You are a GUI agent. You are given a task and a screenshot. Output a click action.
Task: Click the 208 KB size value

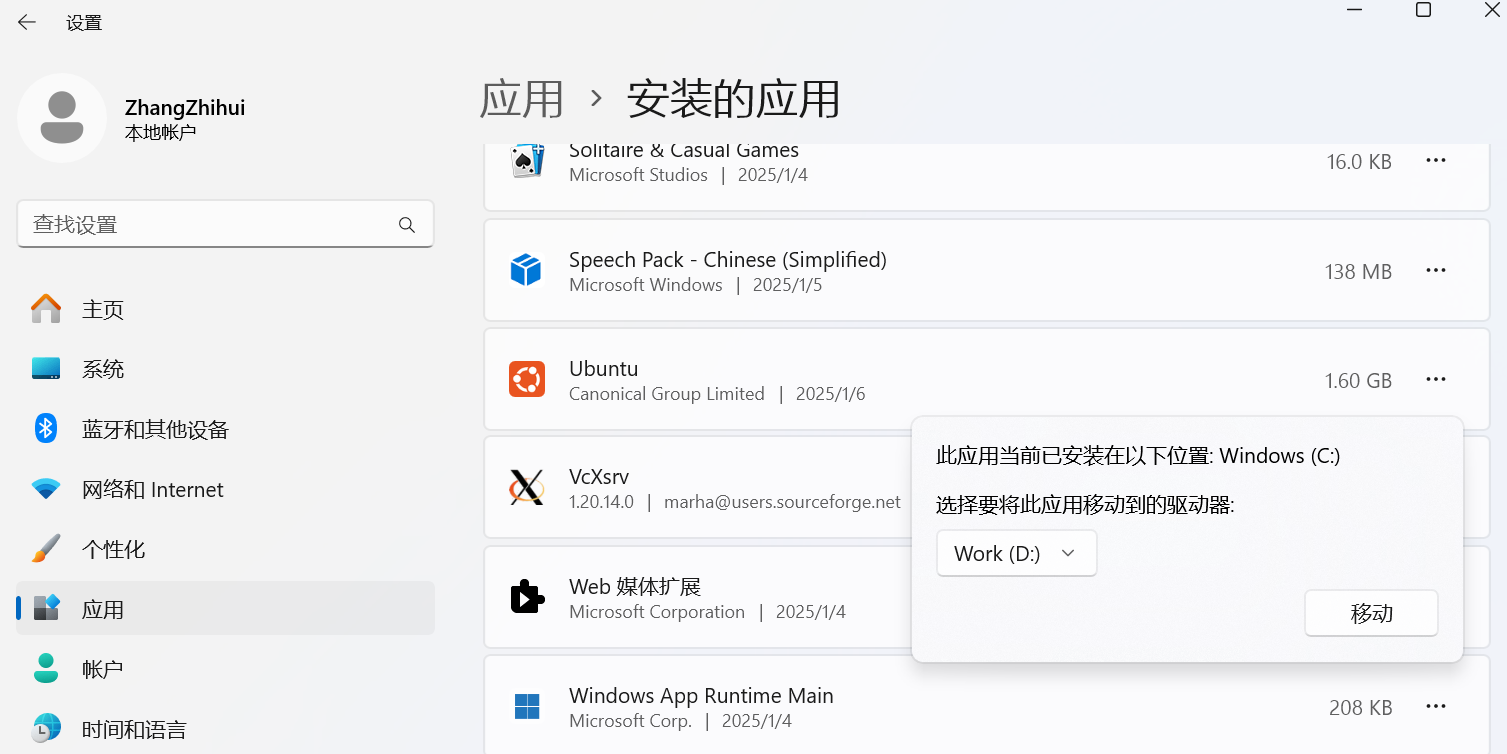point(1360,707)
